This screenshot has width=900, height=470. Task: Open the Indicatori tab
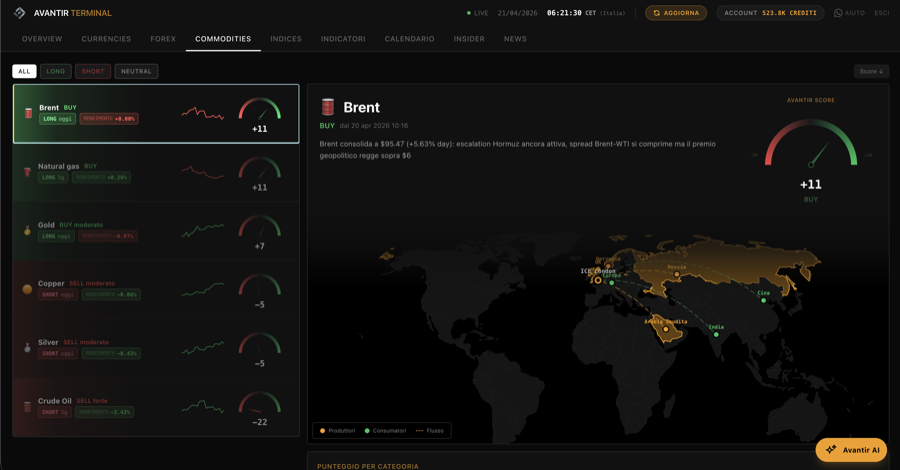343,39
